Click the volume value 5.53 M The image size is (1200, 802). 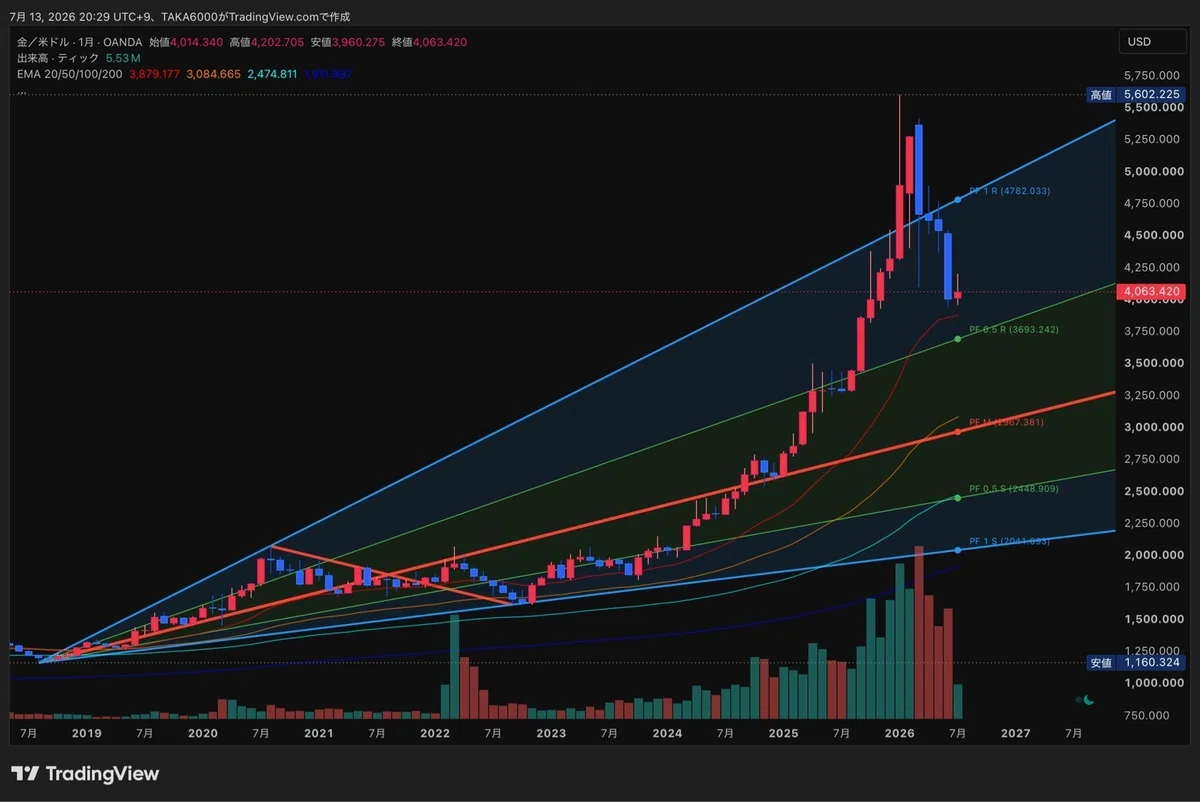pos(123,58)
